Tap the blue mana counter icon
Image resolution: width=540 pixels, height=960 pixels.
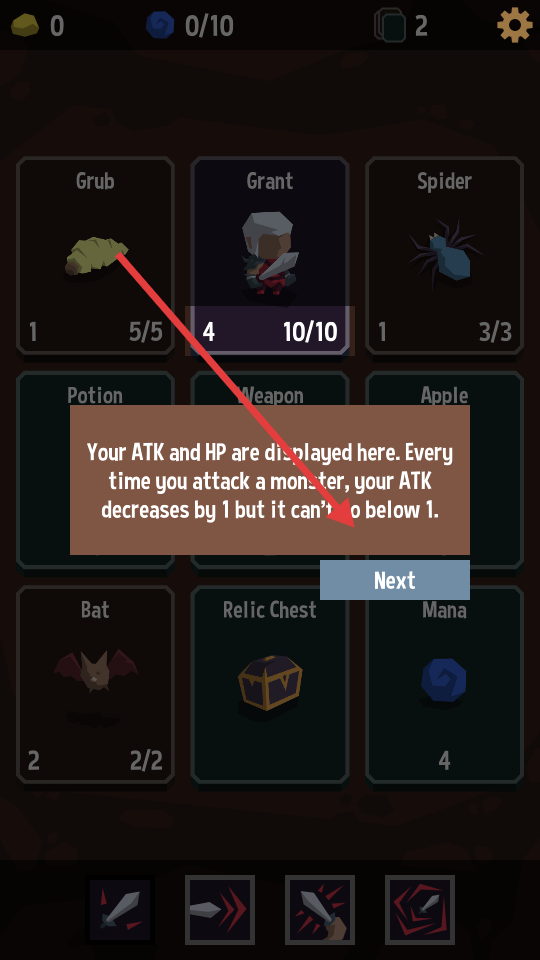coord(160,26)
